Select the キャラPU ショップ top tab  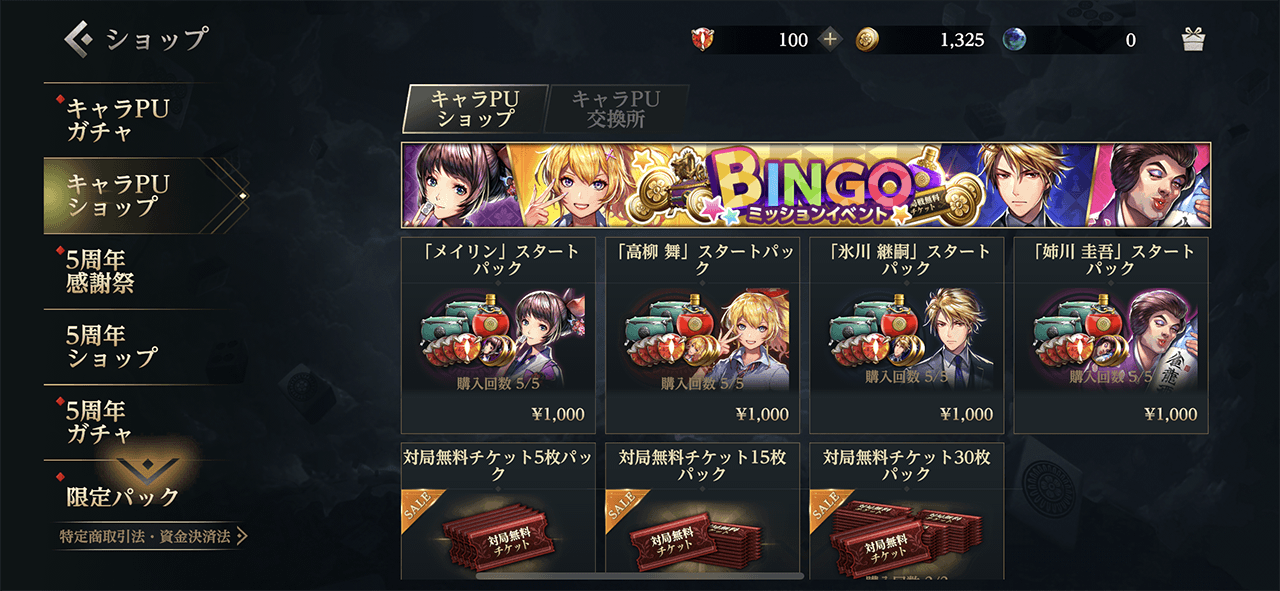(x=474, y=109)
